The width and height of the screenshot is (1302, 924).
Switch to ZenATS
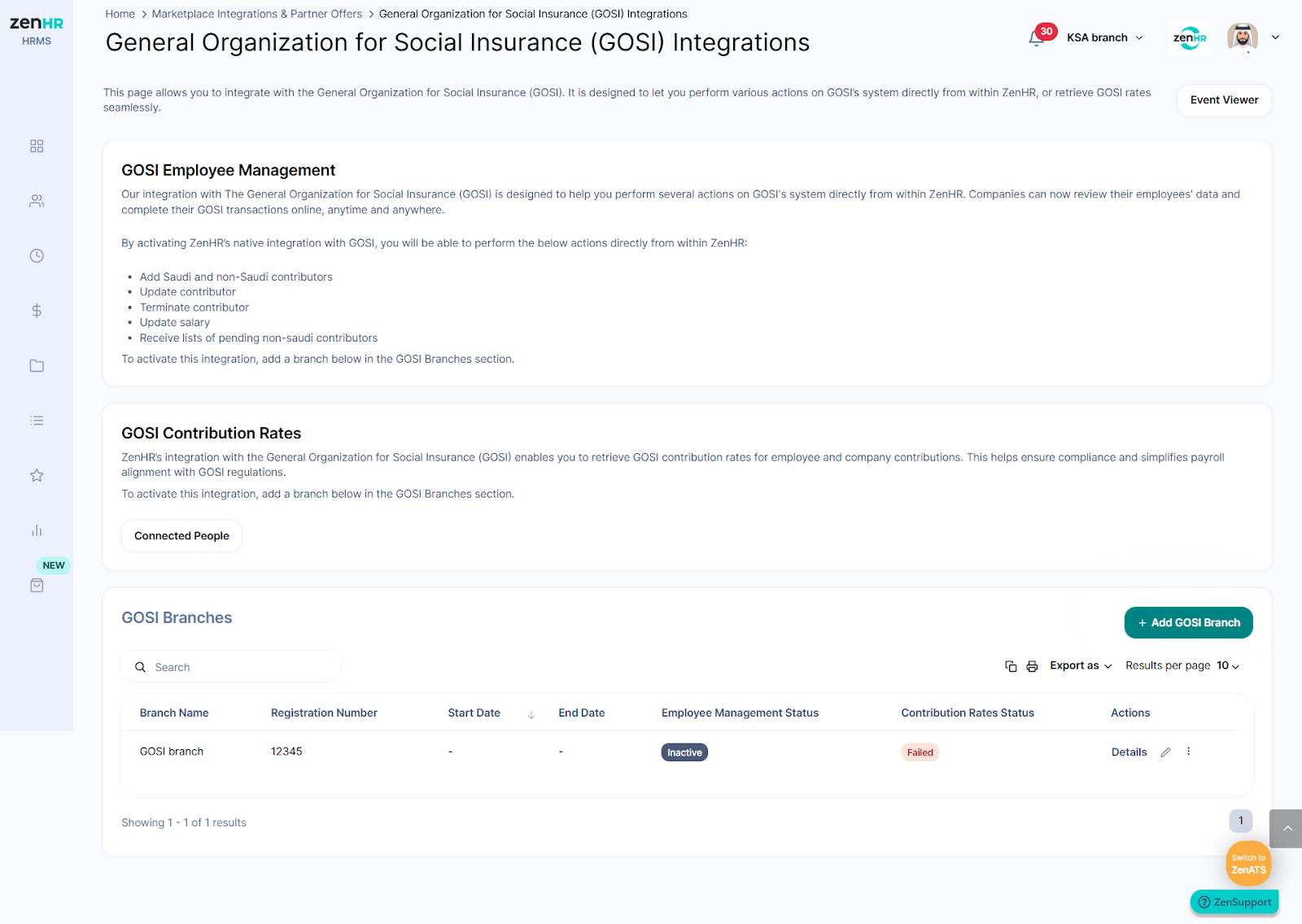(1248, 864)
